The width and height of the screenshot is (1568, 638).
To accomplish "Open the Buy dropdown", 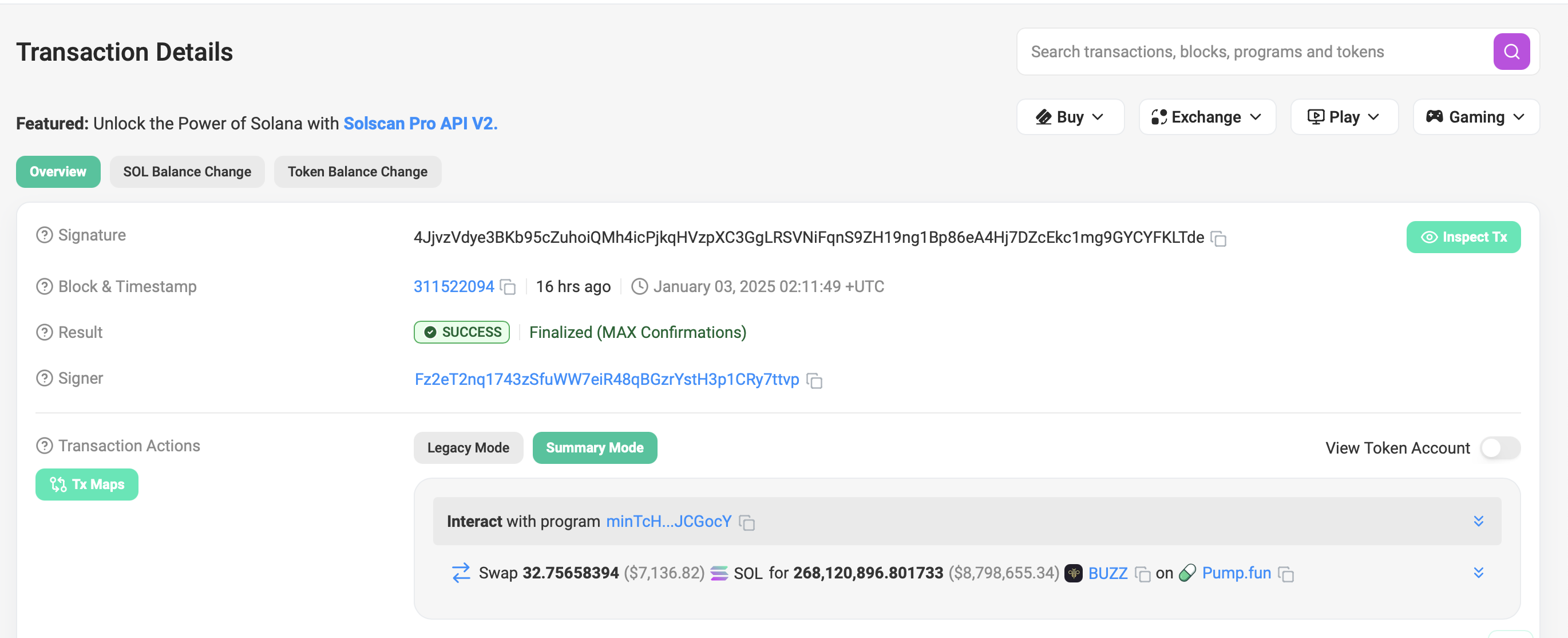I will 1070,117.
